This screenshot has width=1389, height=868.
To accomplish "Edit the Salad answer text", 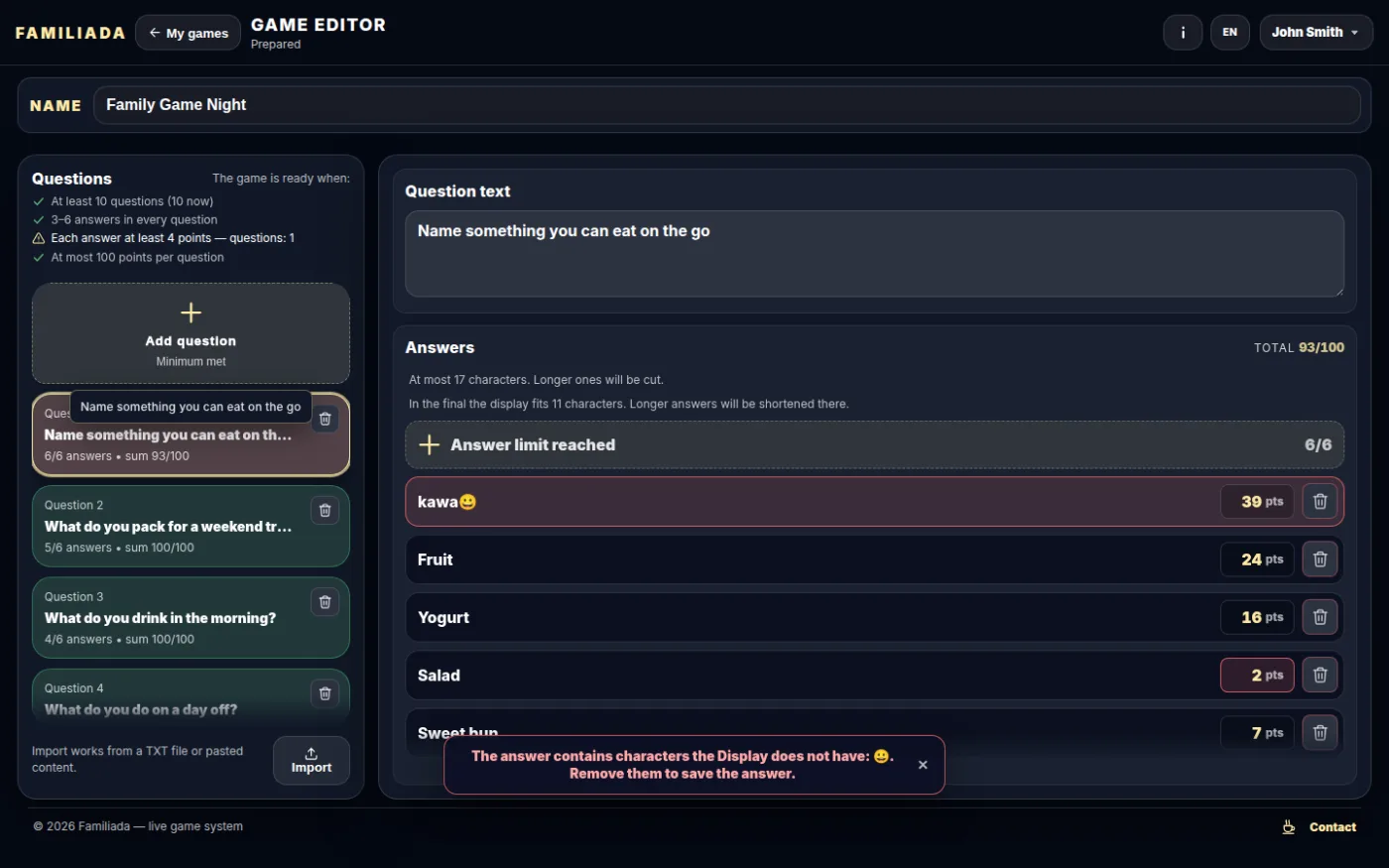I will [814, 676].
